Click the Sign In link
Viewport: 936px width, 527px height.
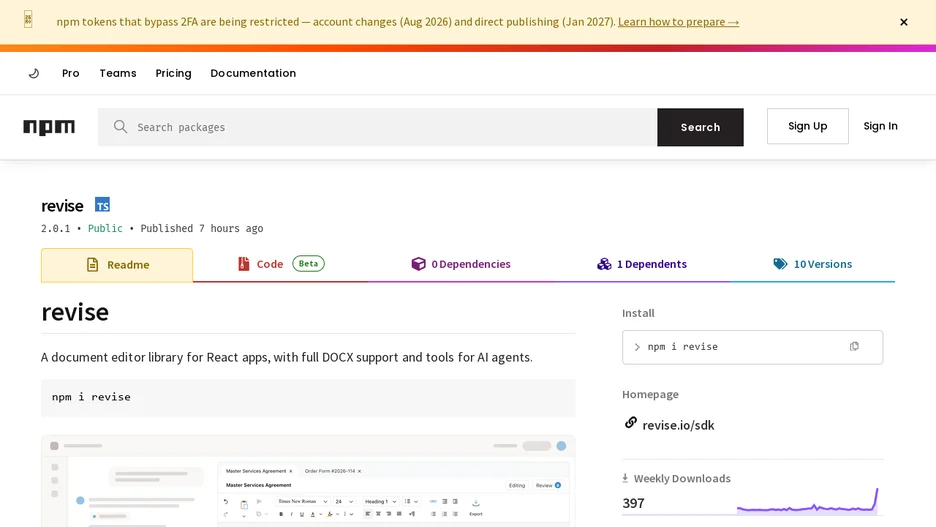(880, 126)
